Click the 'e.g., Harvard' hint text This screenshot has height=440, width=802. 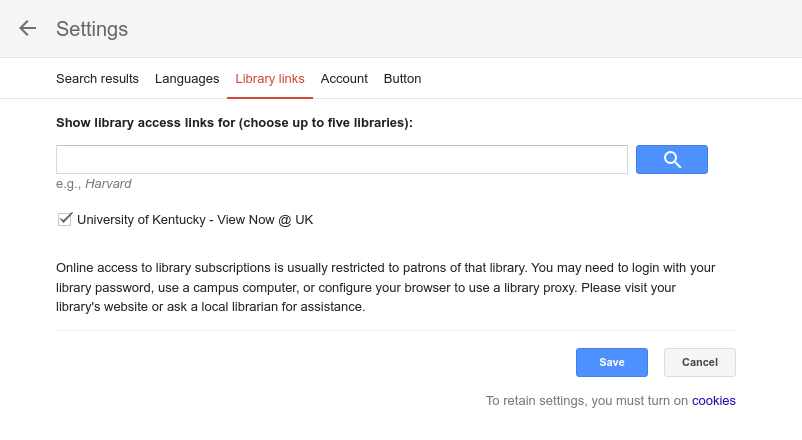(x=94, y=184)
